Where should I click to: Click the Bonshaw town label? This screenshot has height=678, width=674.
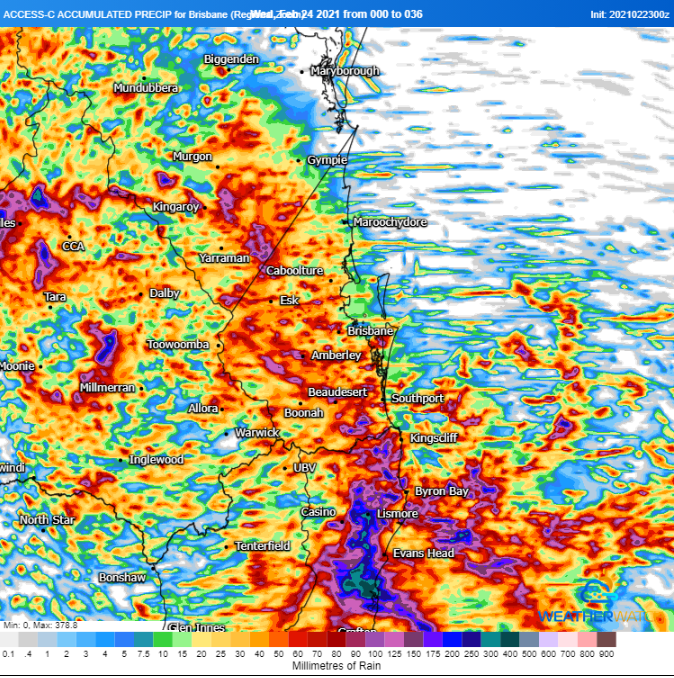click(122, 578)
